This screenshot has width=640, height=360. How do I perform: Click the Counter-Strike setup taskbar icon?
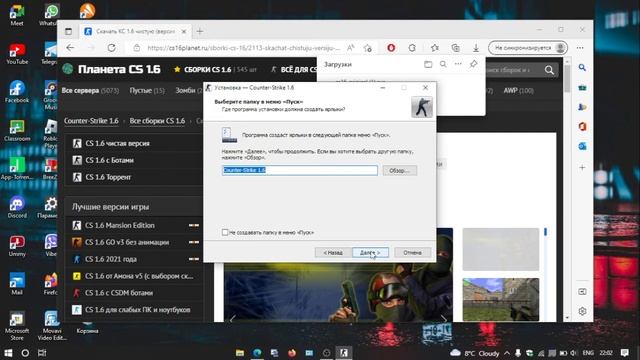pyautogui.click(x=344, y=353)
